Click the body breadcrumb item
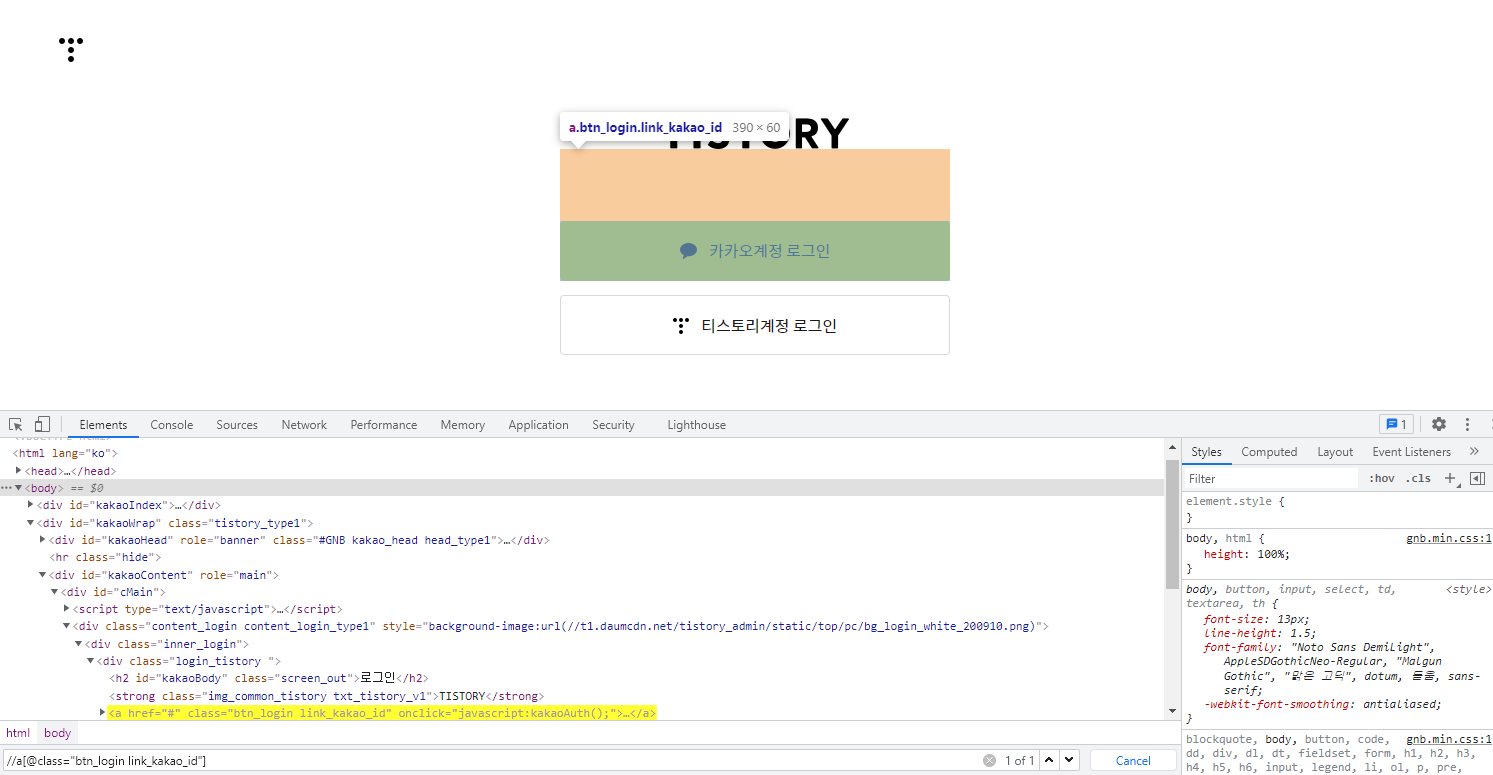The height and width of the screenshot is (775, 1493). point(58,733)
